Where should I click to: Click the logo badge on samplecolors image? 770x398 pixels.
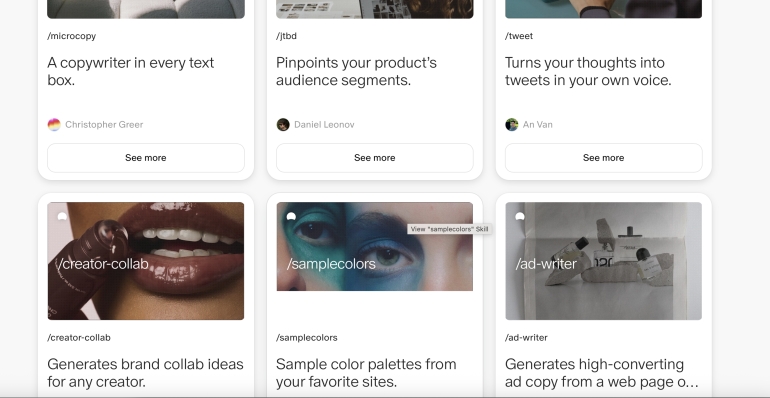pyautogui.click(x=291, y=217)
